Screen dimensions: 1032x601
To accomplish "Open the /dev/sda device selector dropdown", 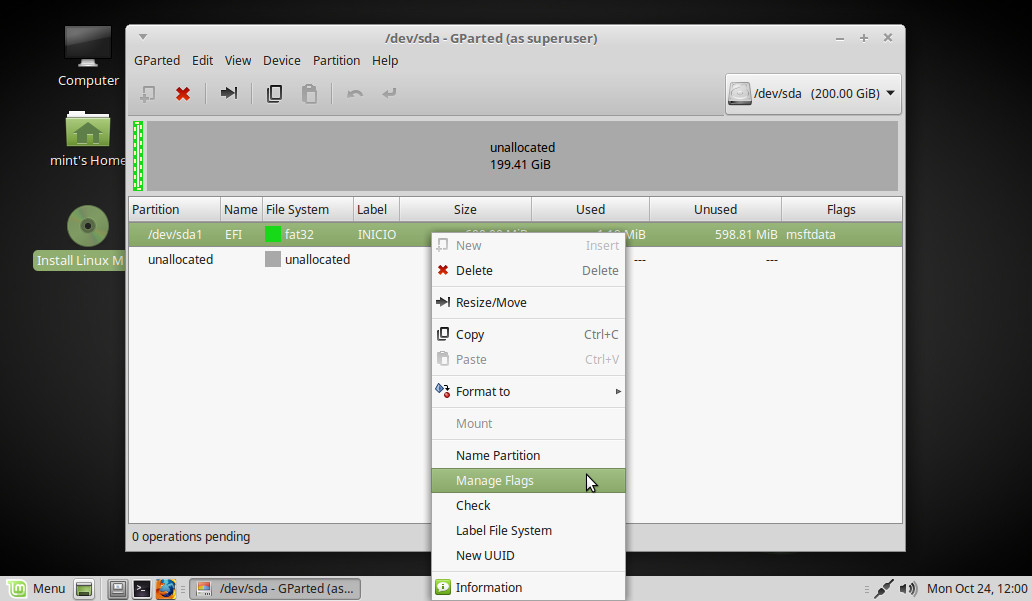I will coord(812,94).
